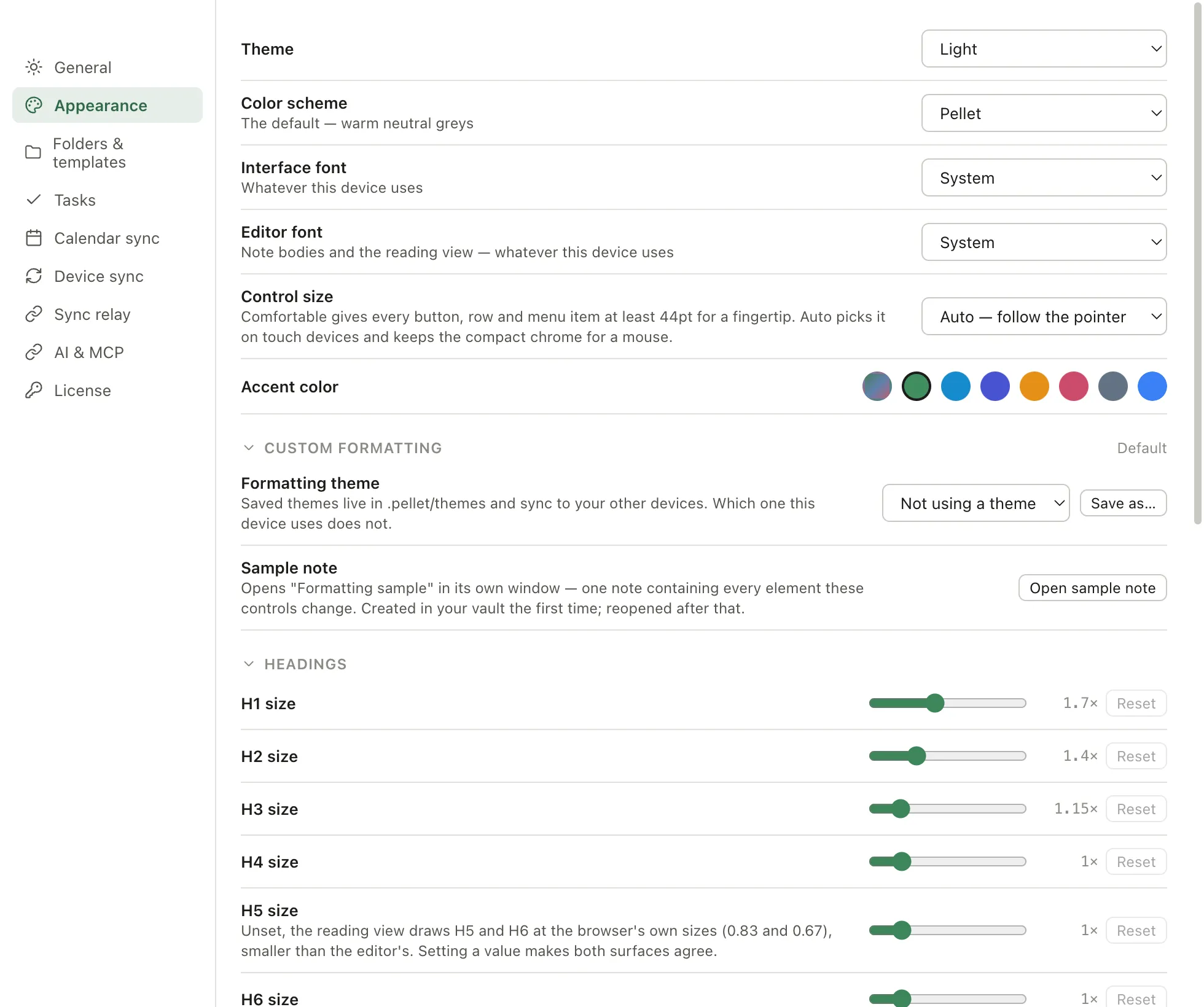Click the Appearance palette icon
The width and height of the screenshot is (1204, 1007).
(x=34, y=106)
